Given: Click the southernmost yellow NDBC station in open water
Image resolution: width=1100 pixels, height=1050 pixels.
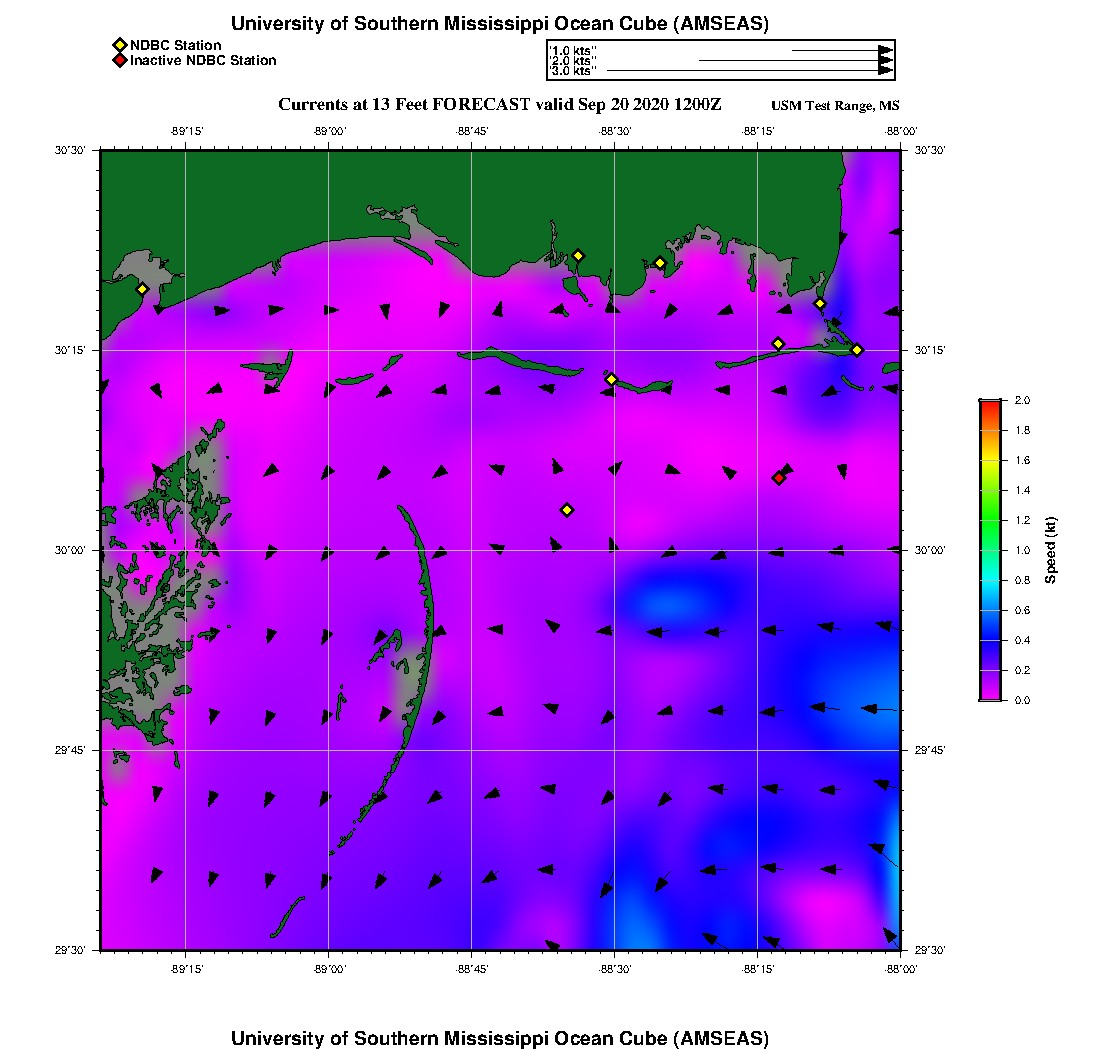Looking at the screenshot, I should [567, 510].
